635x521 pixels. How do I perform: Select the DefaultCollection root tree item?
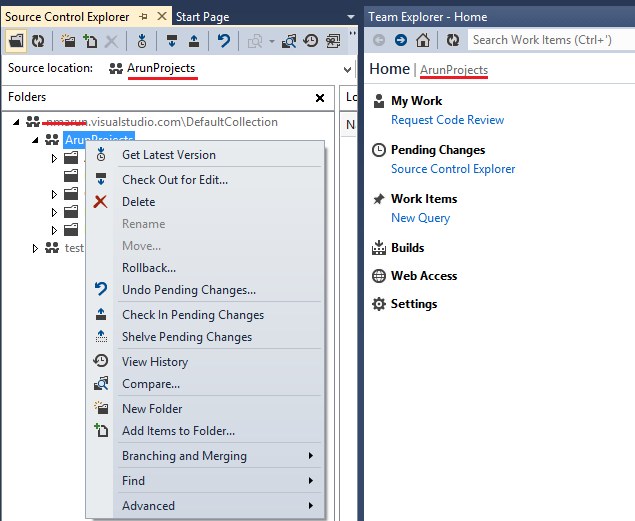161,122
